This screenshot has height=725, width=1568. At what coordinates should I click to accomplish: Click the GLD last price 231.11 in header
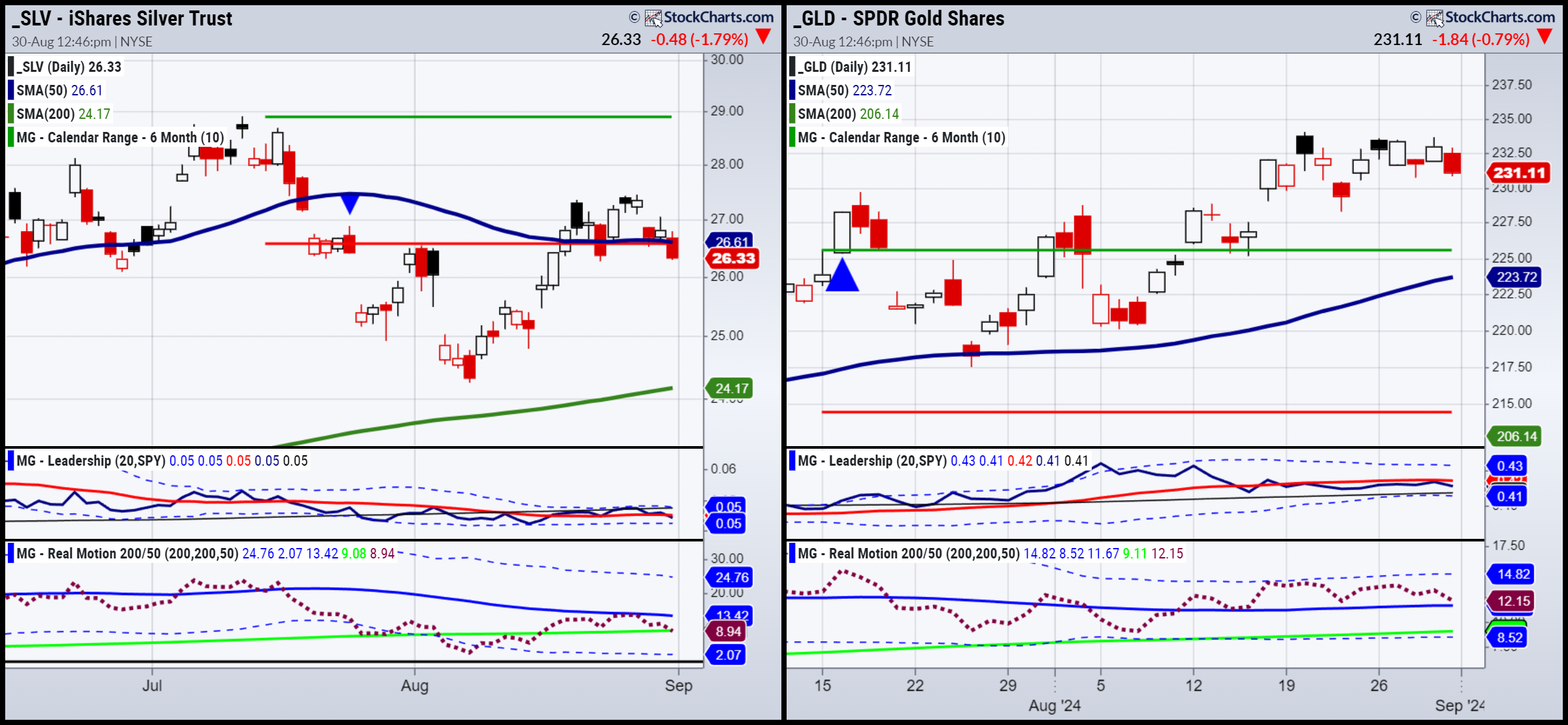click(x=1397, y=39)
